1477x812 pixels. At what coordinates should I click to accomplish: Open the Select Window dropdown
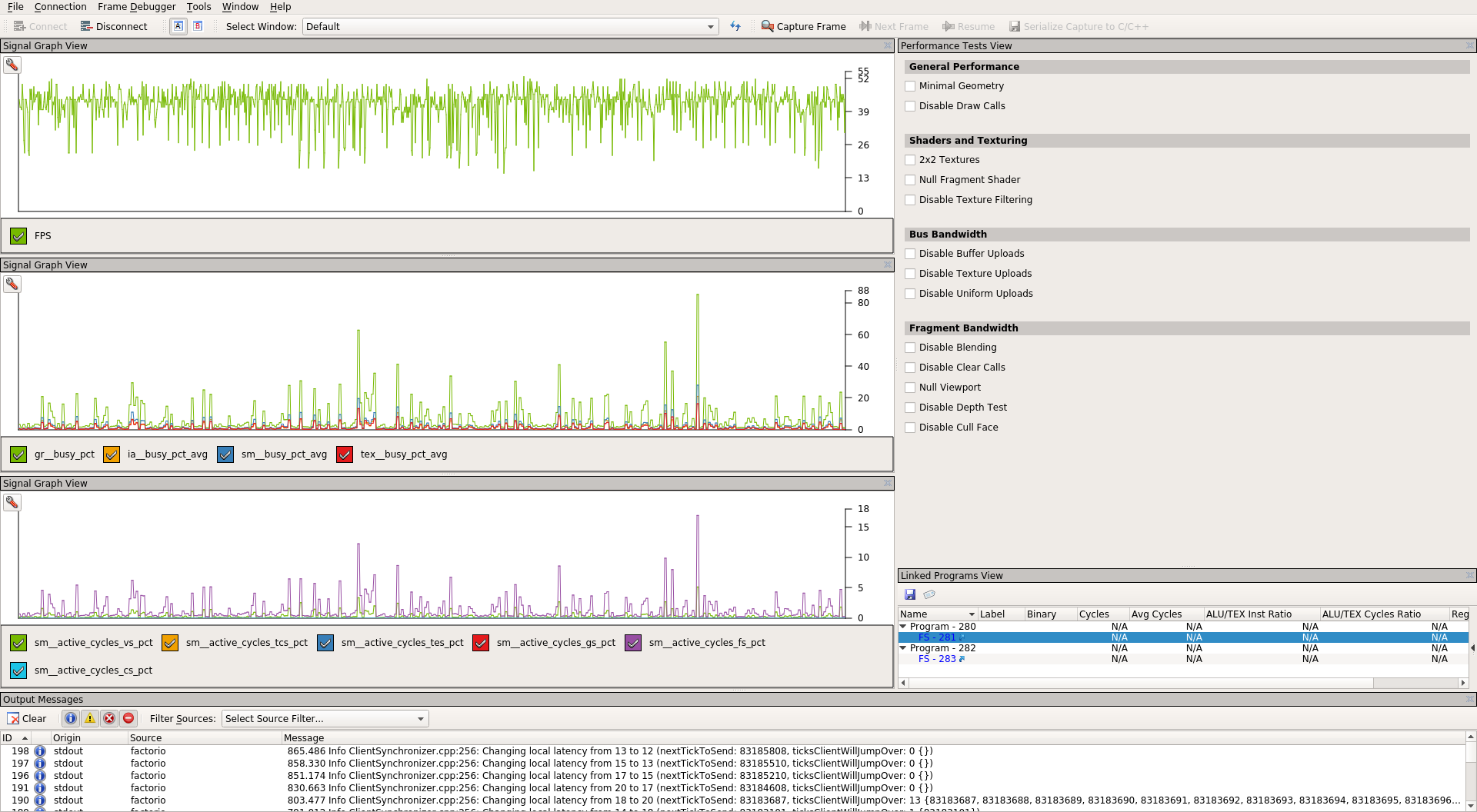510,26
